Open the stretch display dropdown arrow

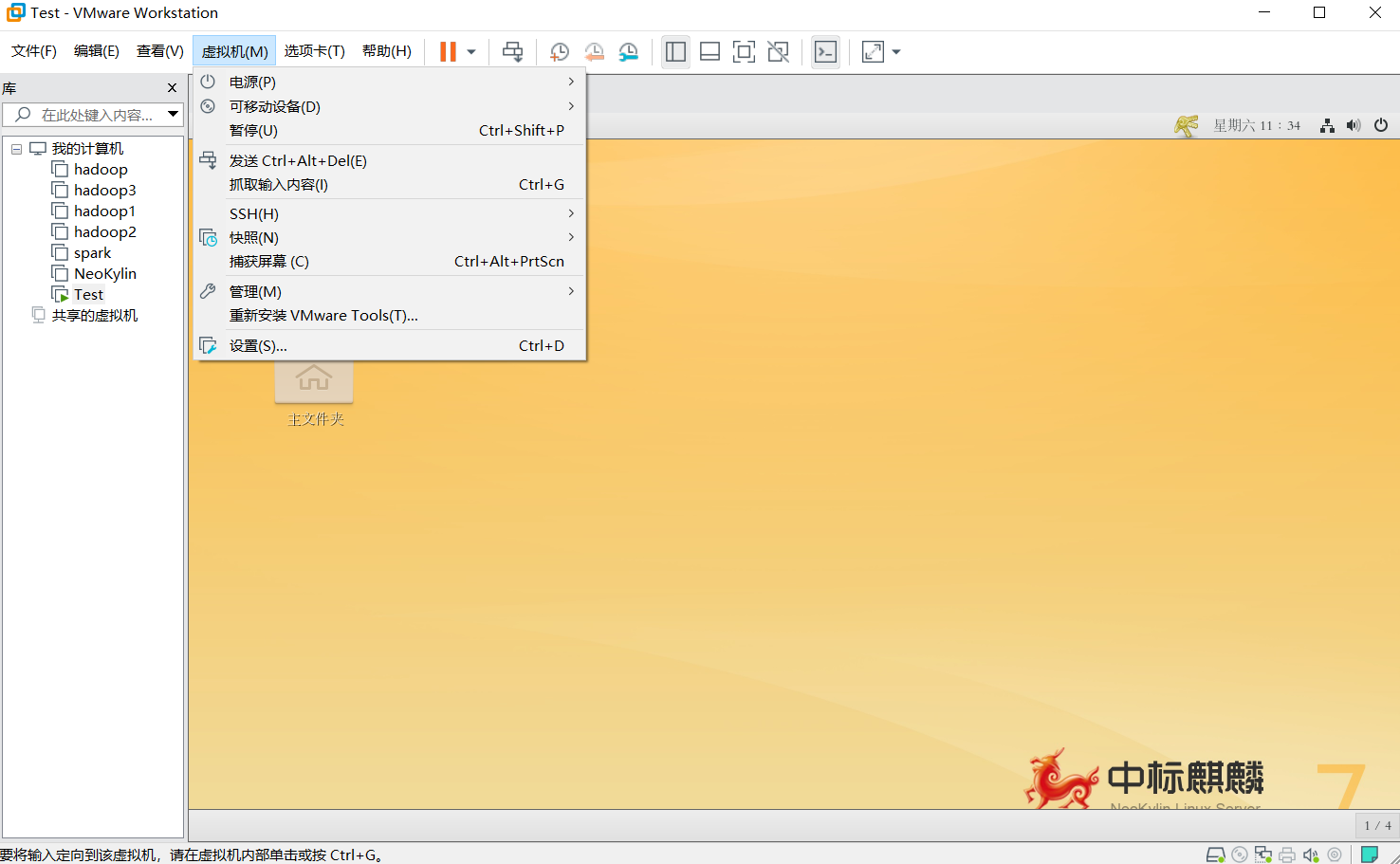pos(896,52)
